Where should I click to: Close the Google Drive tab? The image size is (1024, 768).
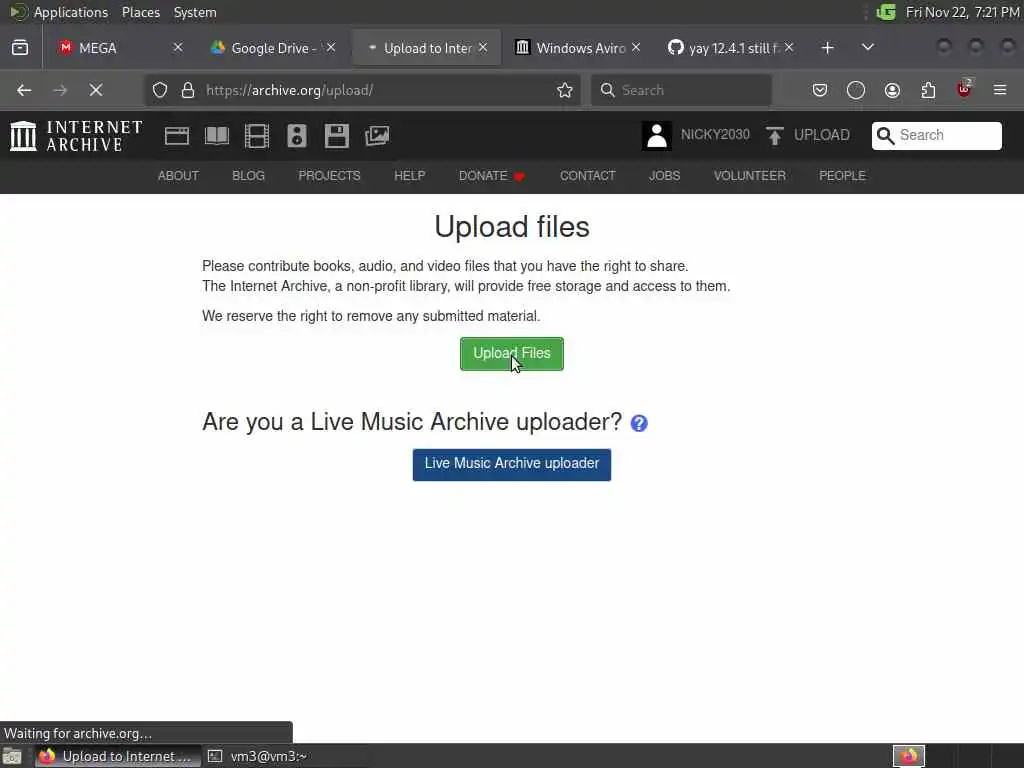click(331, 48)
